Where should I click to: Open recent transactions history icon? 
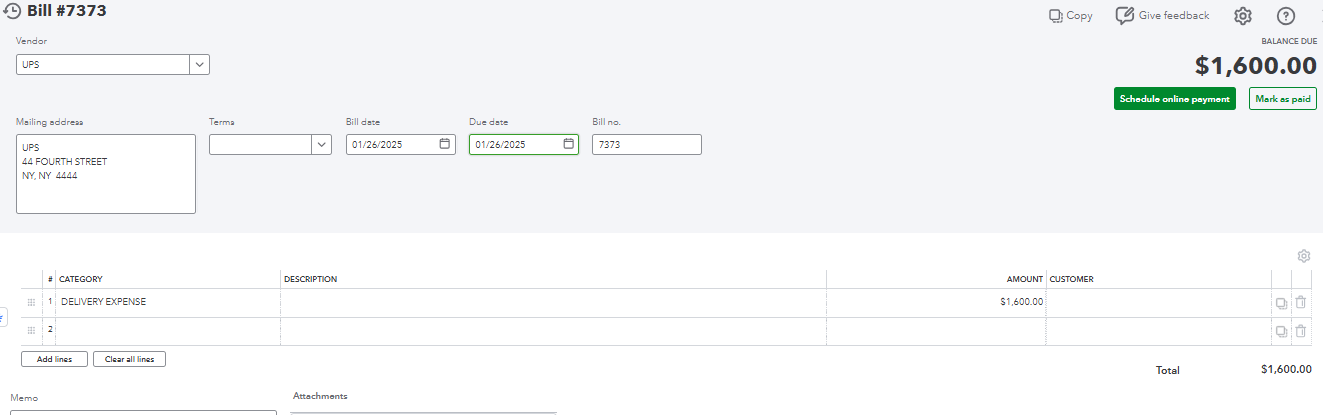click(14, 12)
